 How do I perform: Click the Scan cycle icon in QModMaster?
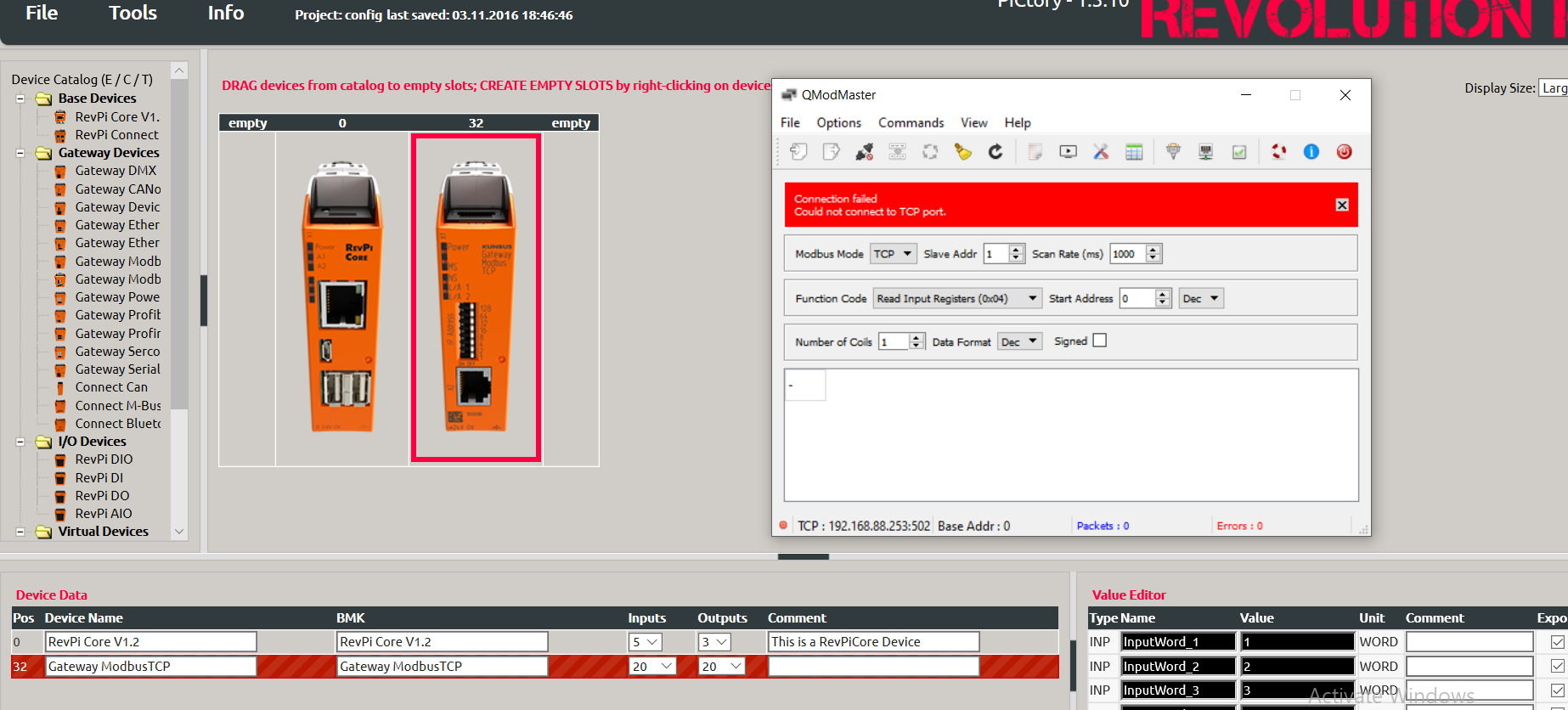[x=930, y=151]
